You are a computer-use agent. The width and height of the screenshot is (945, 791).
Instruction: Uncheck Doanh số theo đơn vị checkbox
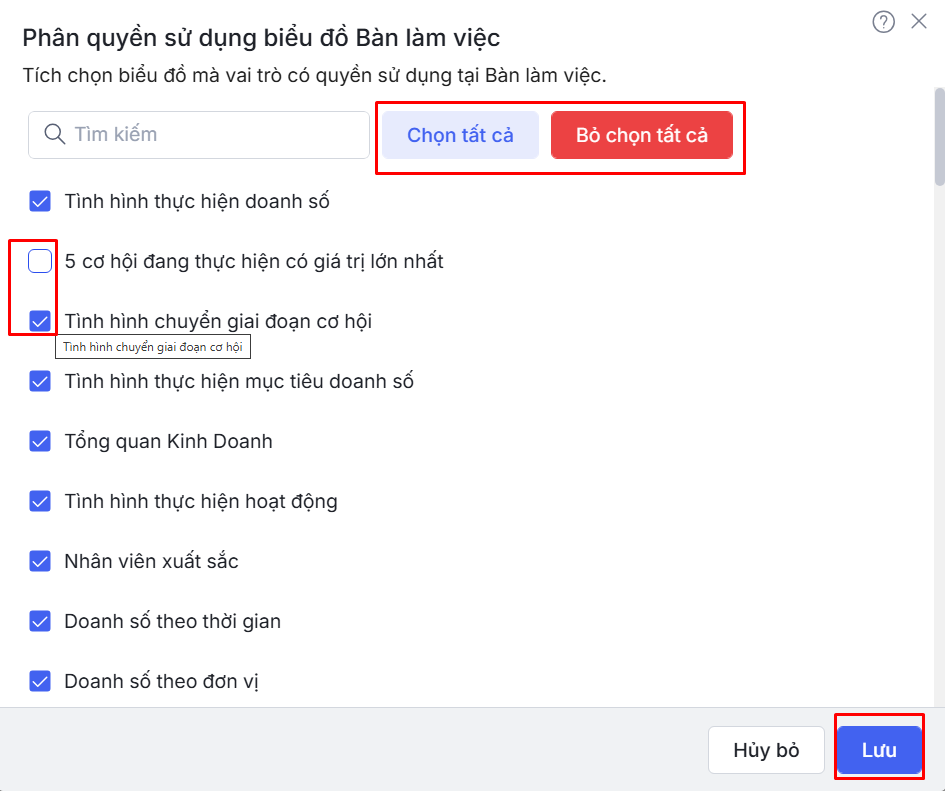pyautogui.click(x=40, y=681)
